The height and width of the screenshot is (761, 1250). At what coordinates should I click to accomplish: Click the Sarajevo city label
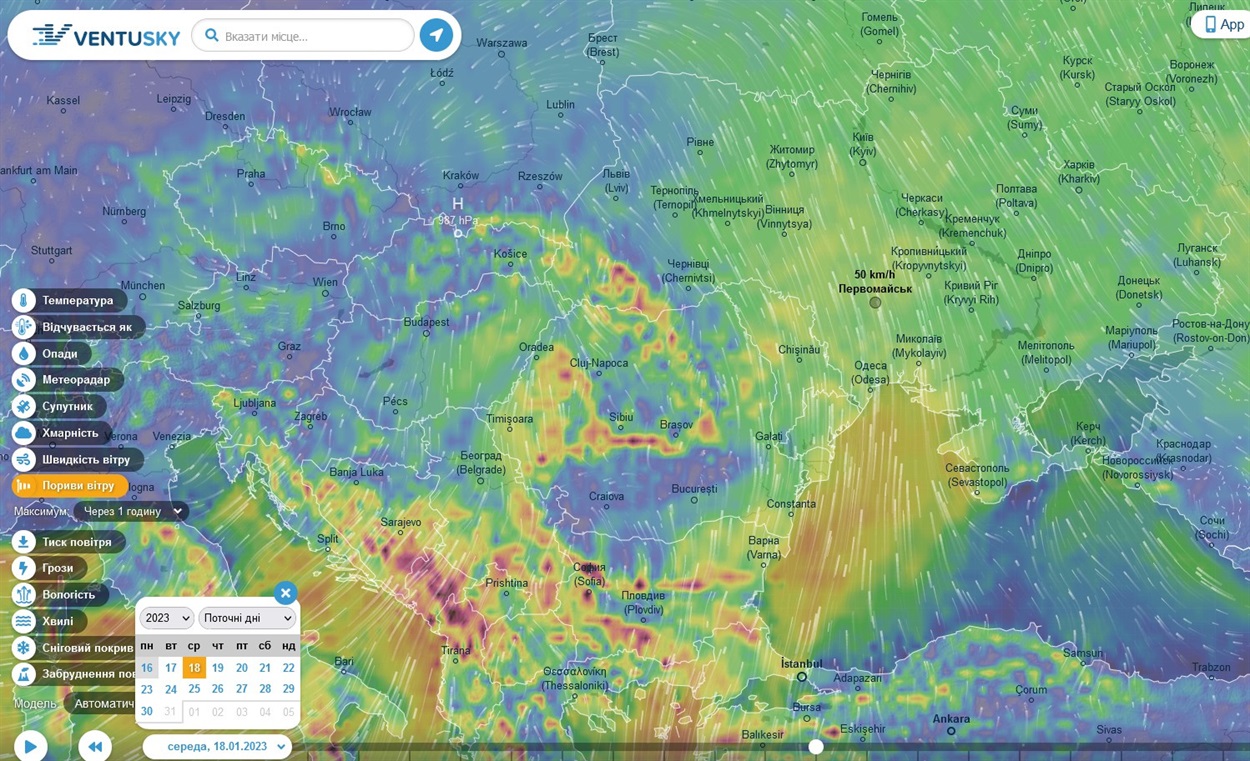pos(401,522)
